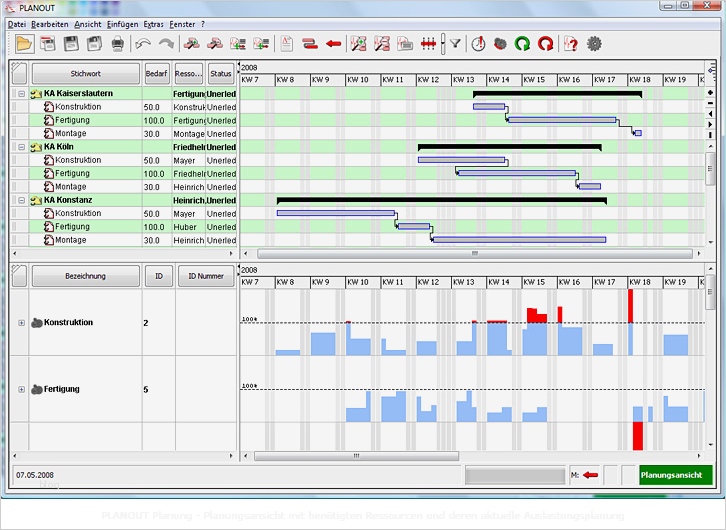Click the zoom-in chart icon with green plus

358,44
